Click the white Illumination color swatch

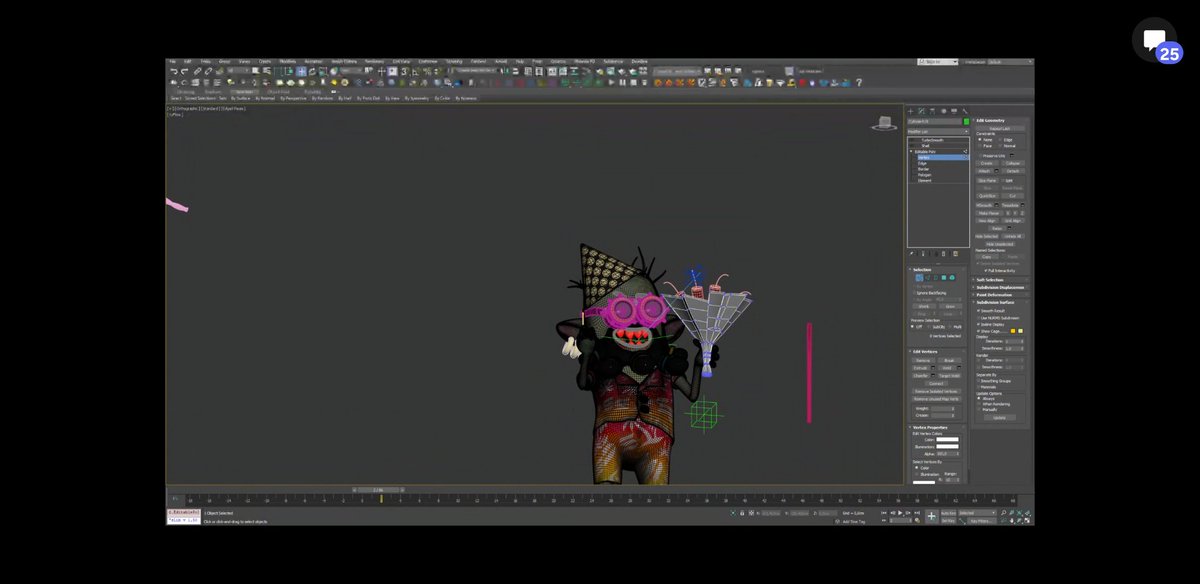coord(947,446)
